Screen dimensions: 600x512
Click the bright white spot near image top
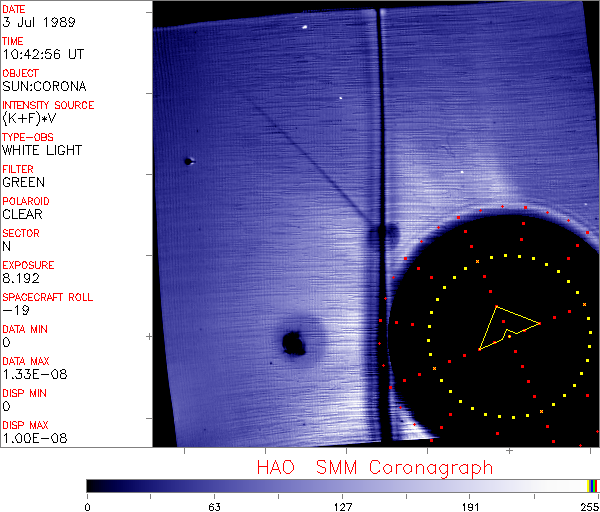pyautogui.click(x=305, y=27)
